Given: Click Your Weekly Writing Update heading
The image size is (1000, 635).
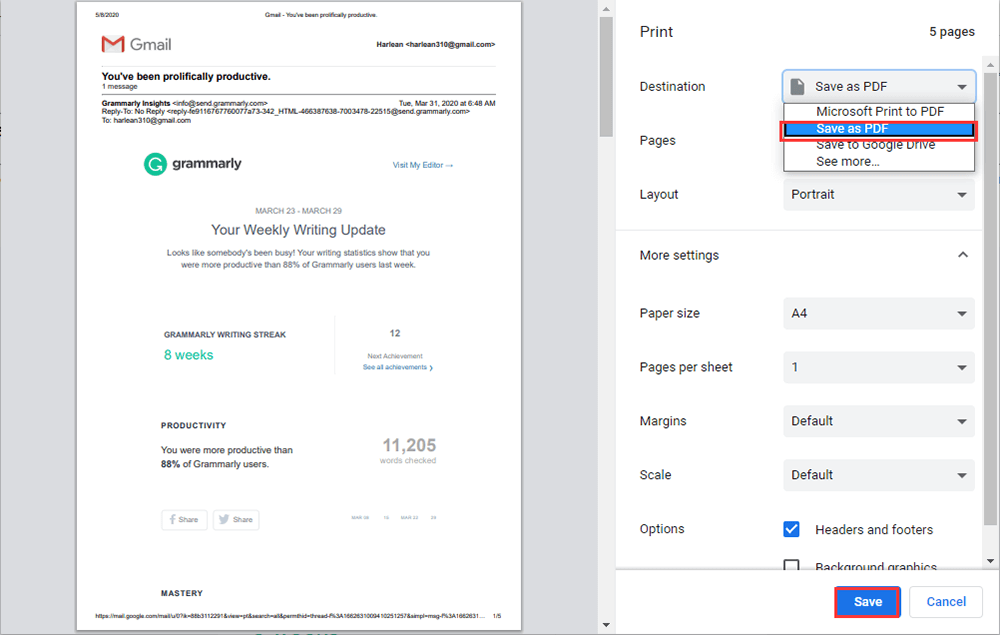Looking at the screenshot, I should [x=298, y=230].
